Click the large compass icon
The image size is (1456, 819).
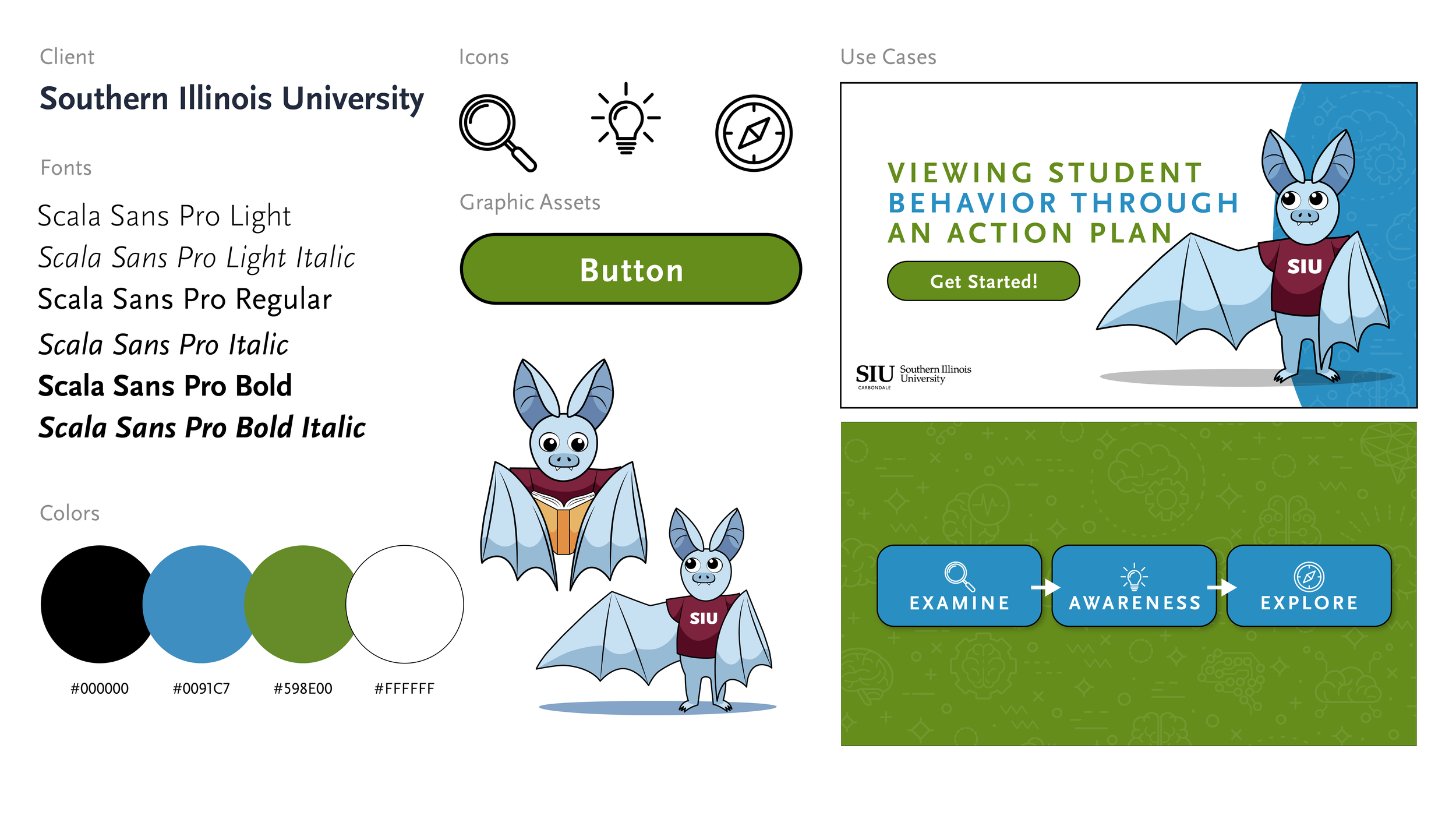tap(754, 133)
